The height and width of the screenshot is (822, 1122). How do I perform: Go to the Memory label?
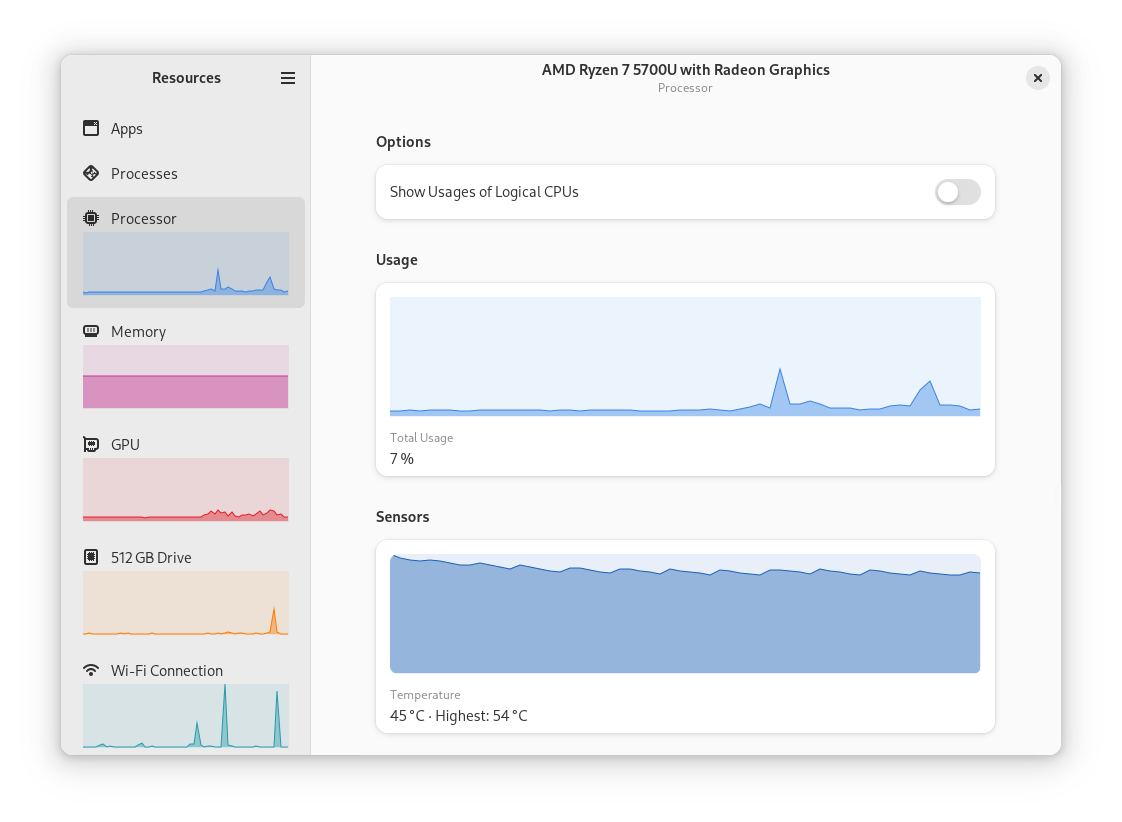tap(138, 332)
